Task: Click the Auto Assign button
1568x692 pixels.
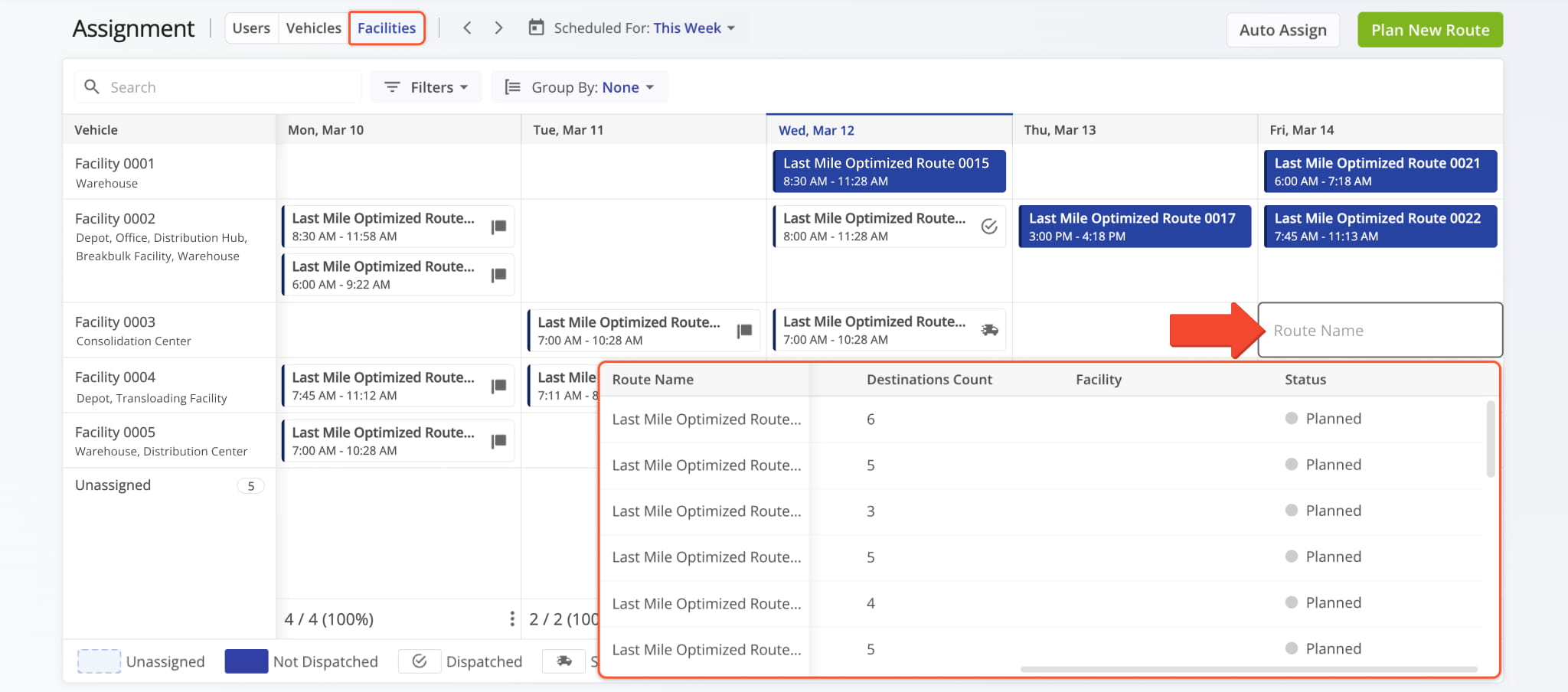Action: (1283, 30)
